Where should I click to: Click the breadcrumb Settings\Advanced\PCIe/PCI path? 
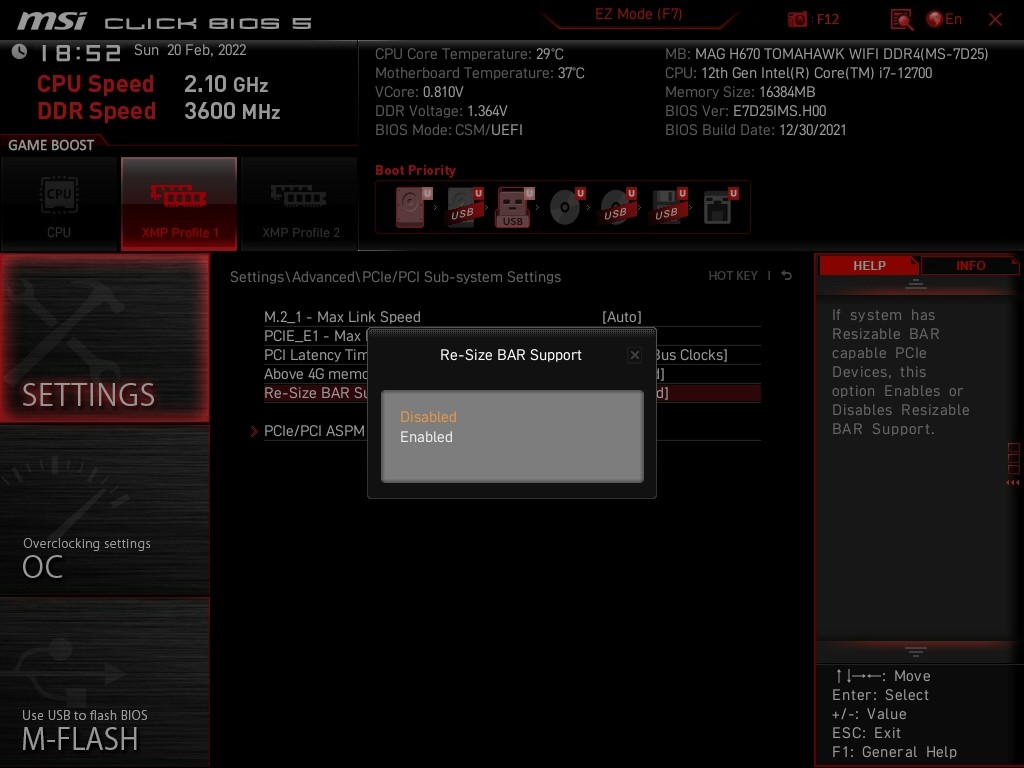(x=395, y=277)
